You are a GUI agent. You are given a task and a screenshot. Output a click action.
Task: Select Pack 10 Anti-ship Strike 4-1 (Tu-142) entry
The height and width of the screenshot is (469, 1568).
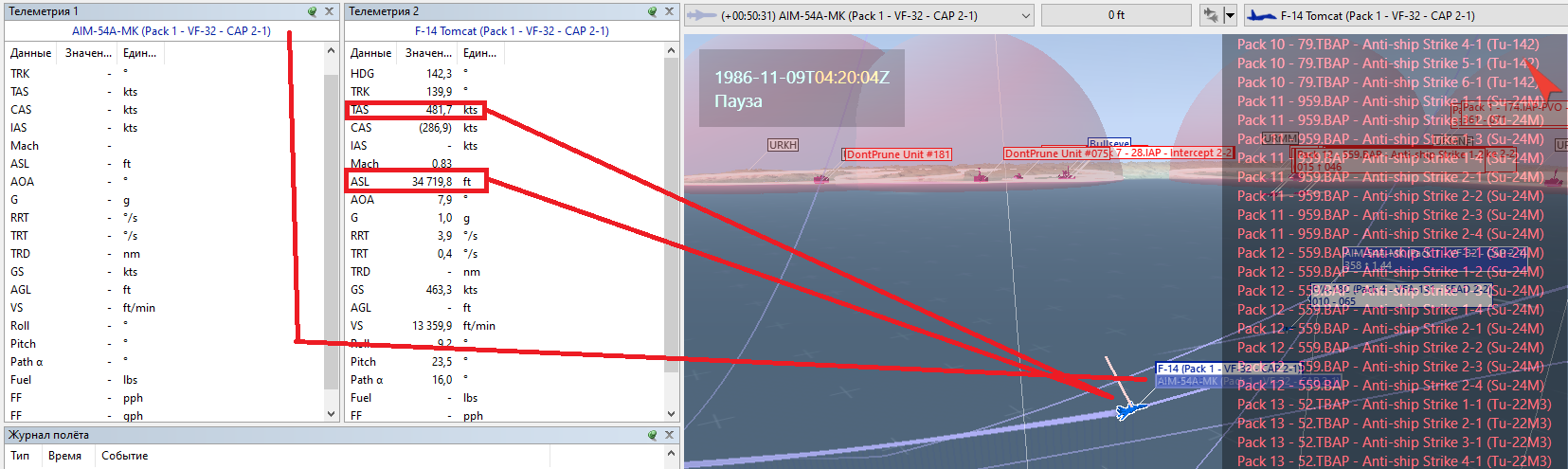(1388, 45)
